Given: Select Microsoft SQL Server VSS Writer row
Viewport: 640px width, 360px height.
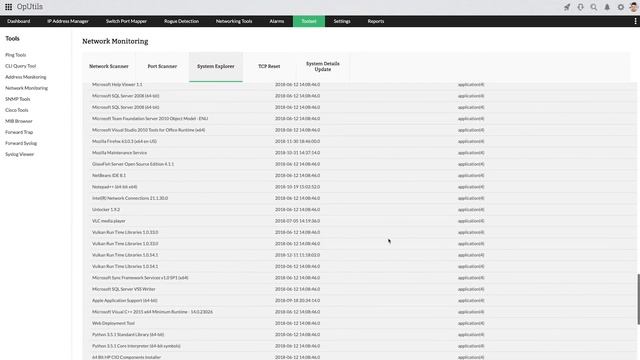Looking at the screenshot, I should point(360,289).
